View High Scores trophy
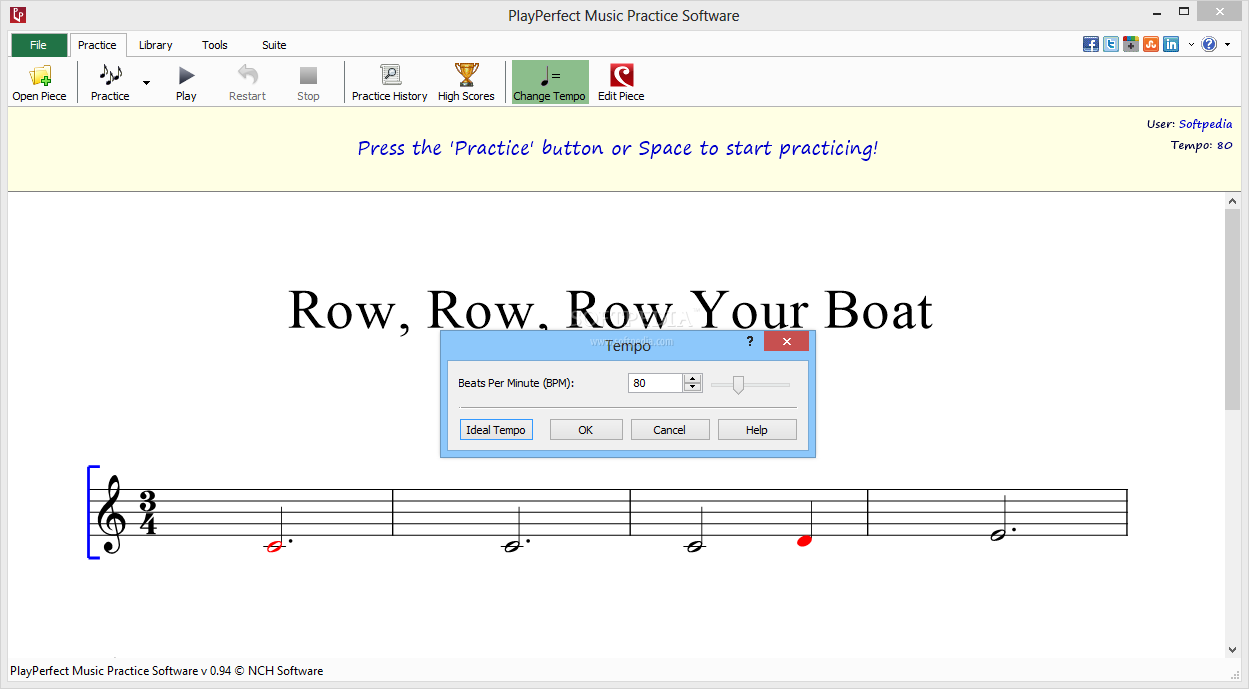This screenshot has height=689, width=1249. pyautogui.click(x=466, y=82)
